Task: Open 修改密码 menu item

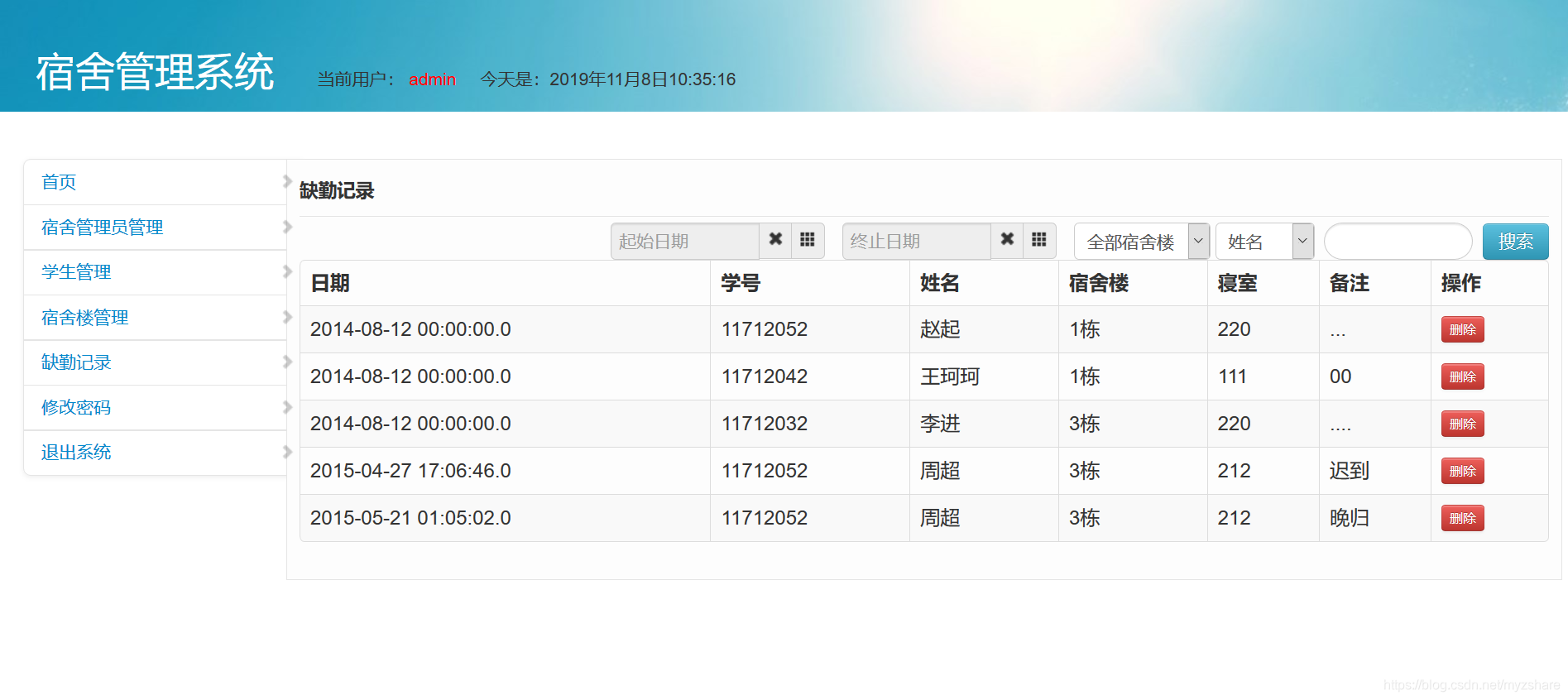Action: (76, 407)
